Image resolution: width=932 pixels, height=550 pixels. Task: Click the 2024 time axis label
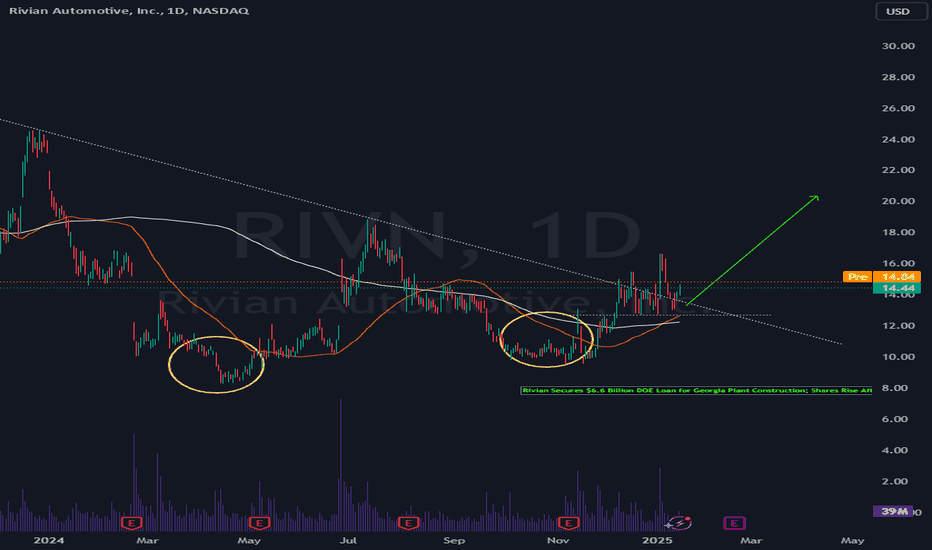click(49, 540)
